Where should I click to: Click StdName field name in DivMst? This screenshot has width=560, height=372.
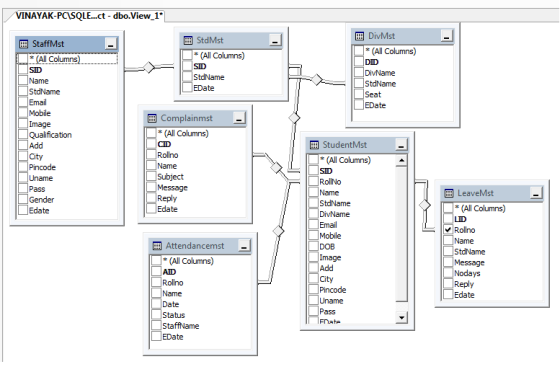(380, 84)
